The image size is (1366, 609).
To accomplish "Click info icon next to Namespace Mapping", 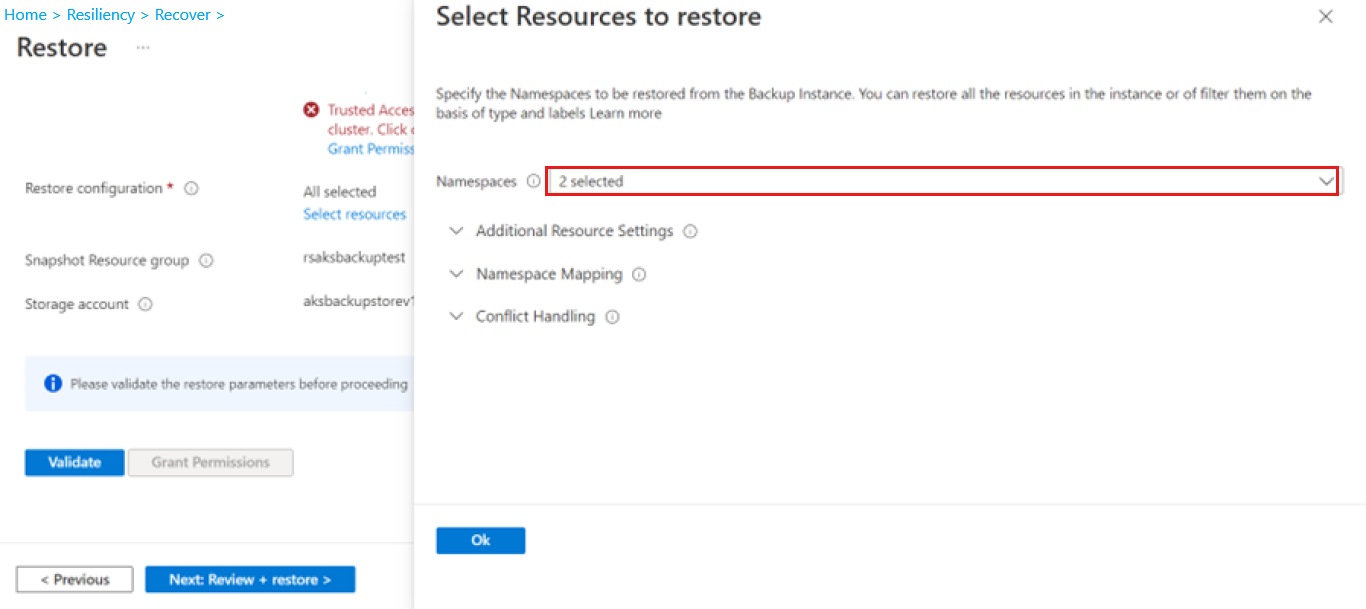I will tap(639, 274).
